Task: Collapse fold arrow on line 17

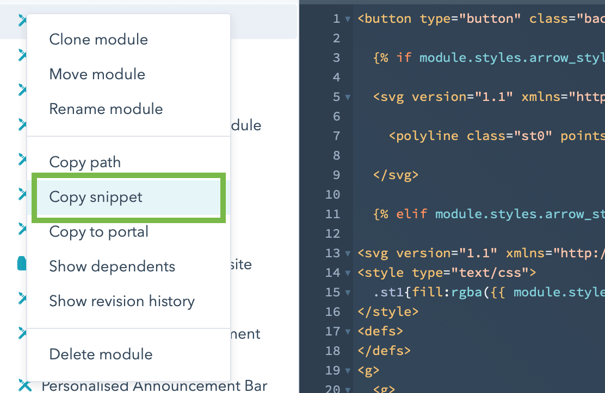Action: pyautogui.click(x=348, y=332)
